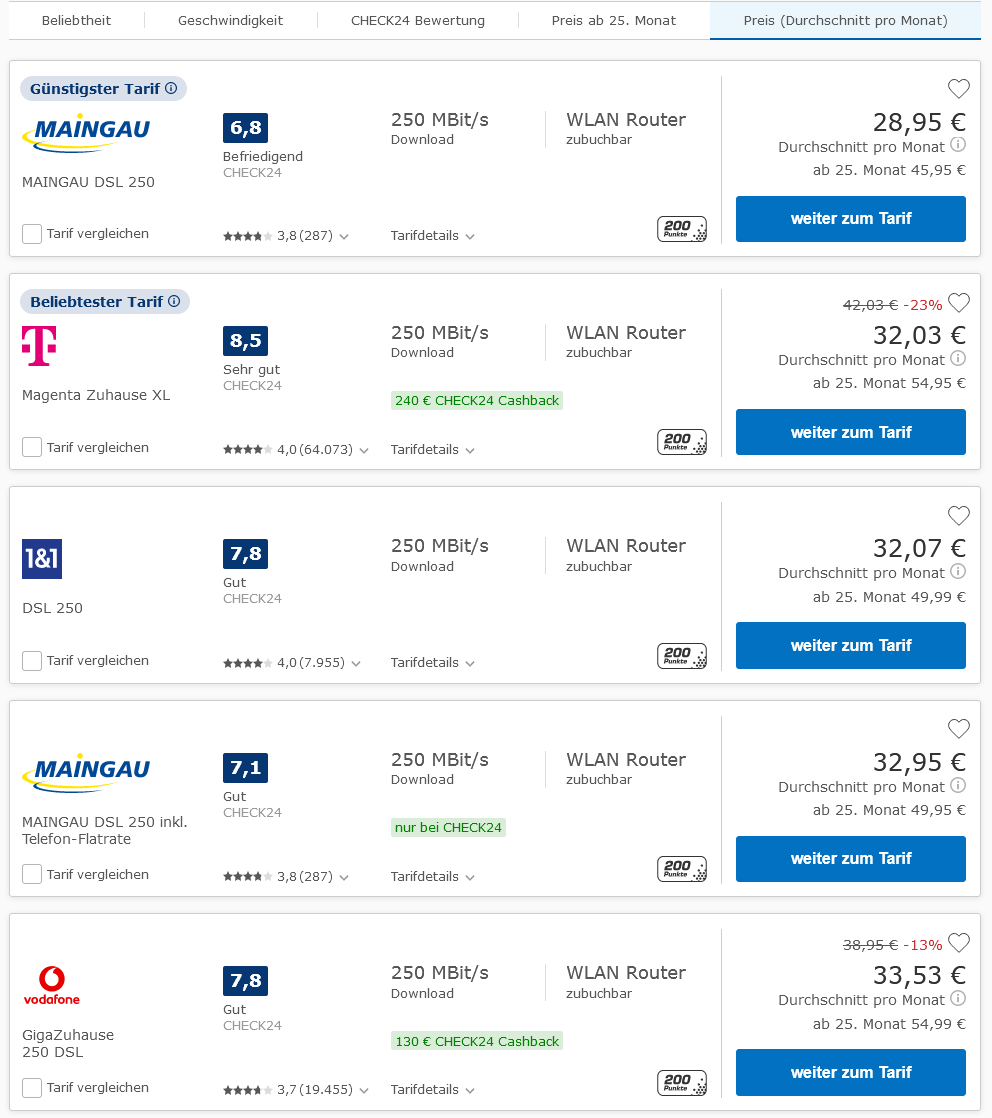The width and height of the screenshot is (992, 1118).
Task: Click the 8,5 Sehr gut rating badge
Action: tap(245, 341)
